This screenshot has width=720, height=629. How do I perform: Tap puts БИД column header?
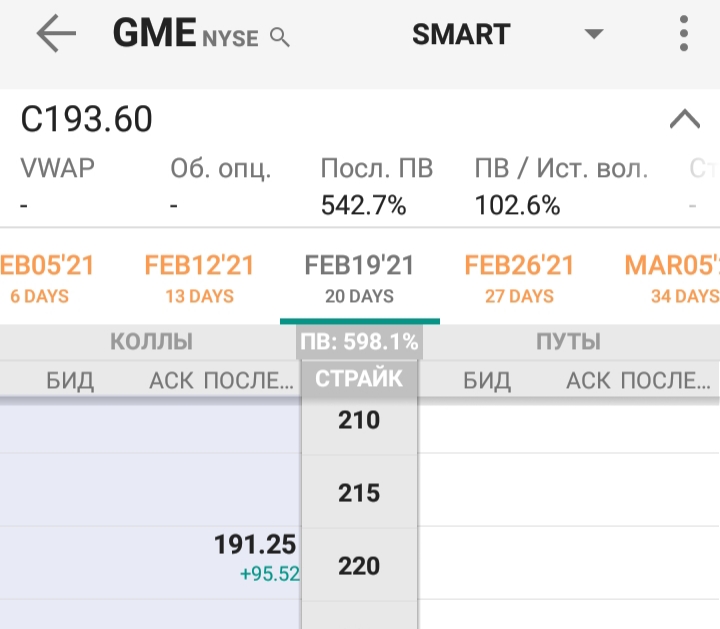point(487,381)
